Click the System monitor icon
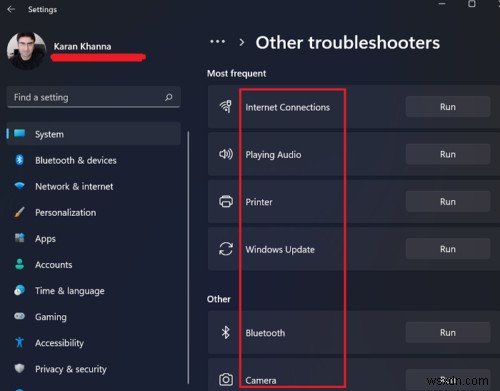Image resolution: width=500 pixels, height=391 pixels. pos(20,133)
